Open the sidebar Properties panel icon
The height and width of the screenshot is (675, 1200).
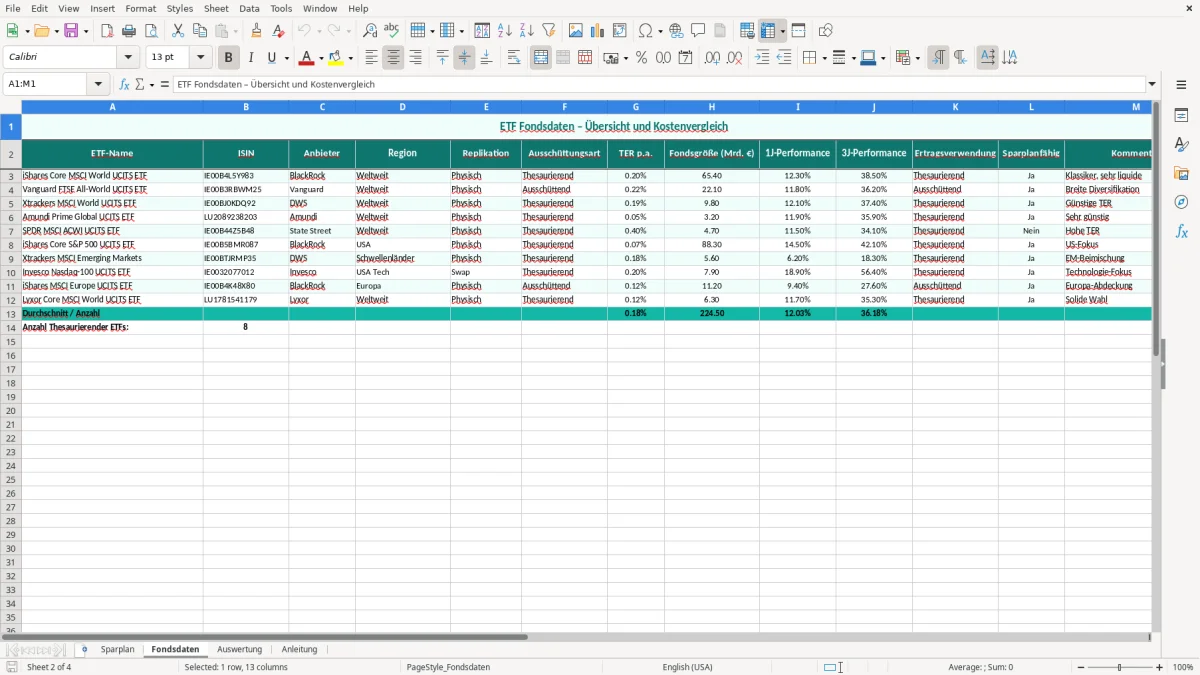pyautogui.click(x=1181, y=116)
